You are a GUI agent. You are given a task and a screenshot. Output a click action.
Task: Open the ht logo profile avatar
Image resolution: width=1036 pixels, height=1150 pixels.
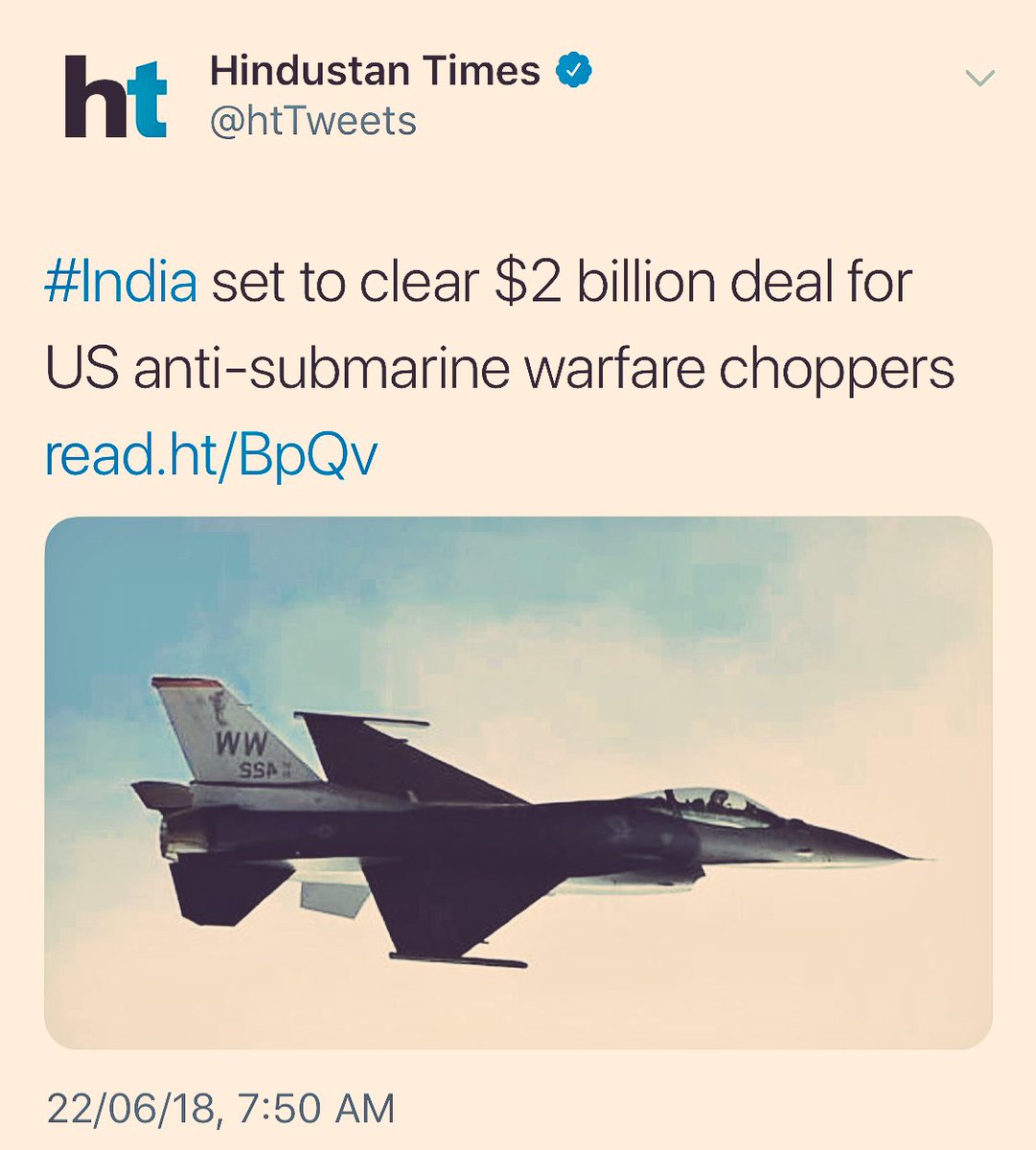point(116,97)
